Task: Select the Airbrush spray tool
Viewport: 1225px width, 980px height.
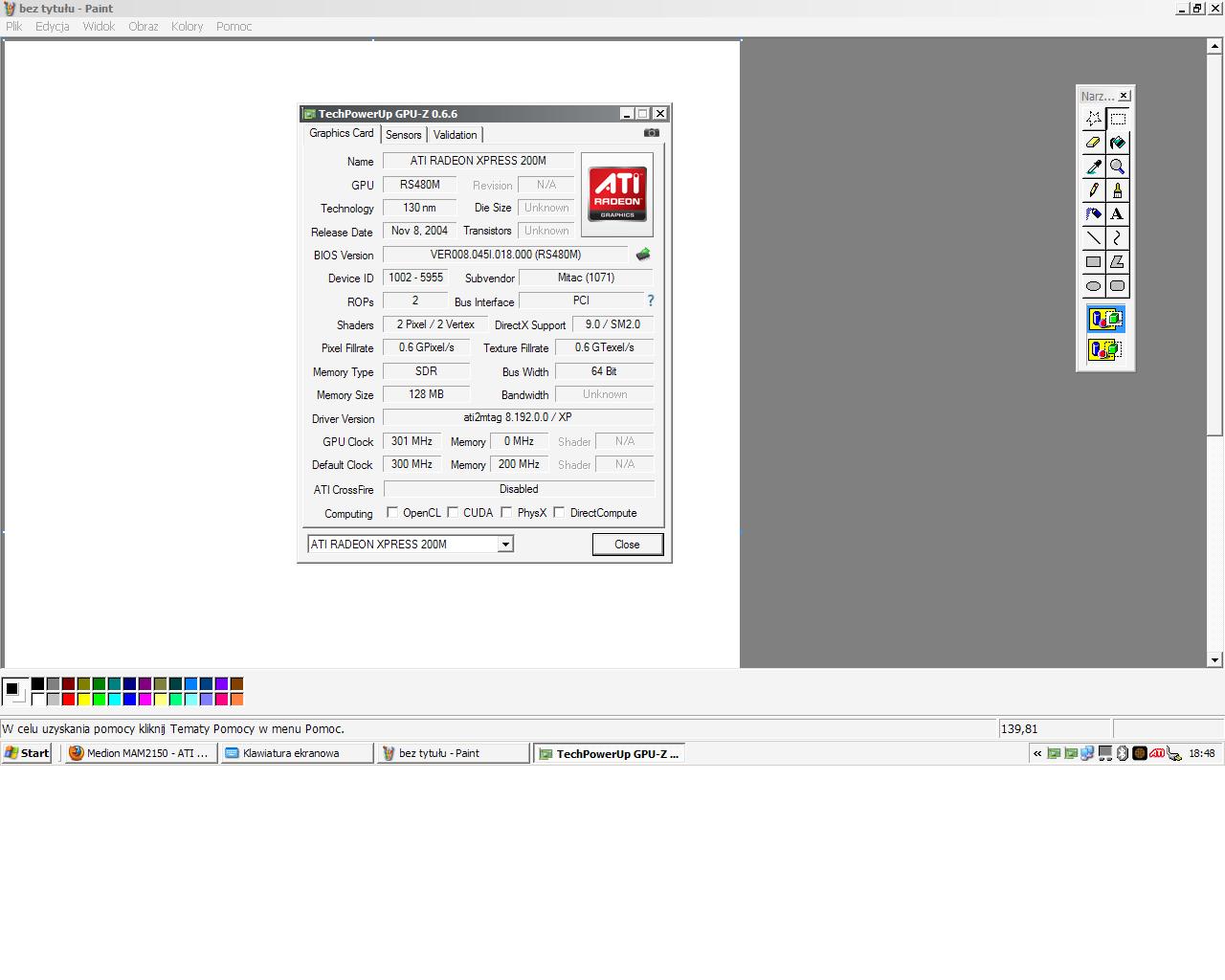Action: (1094, 214)
